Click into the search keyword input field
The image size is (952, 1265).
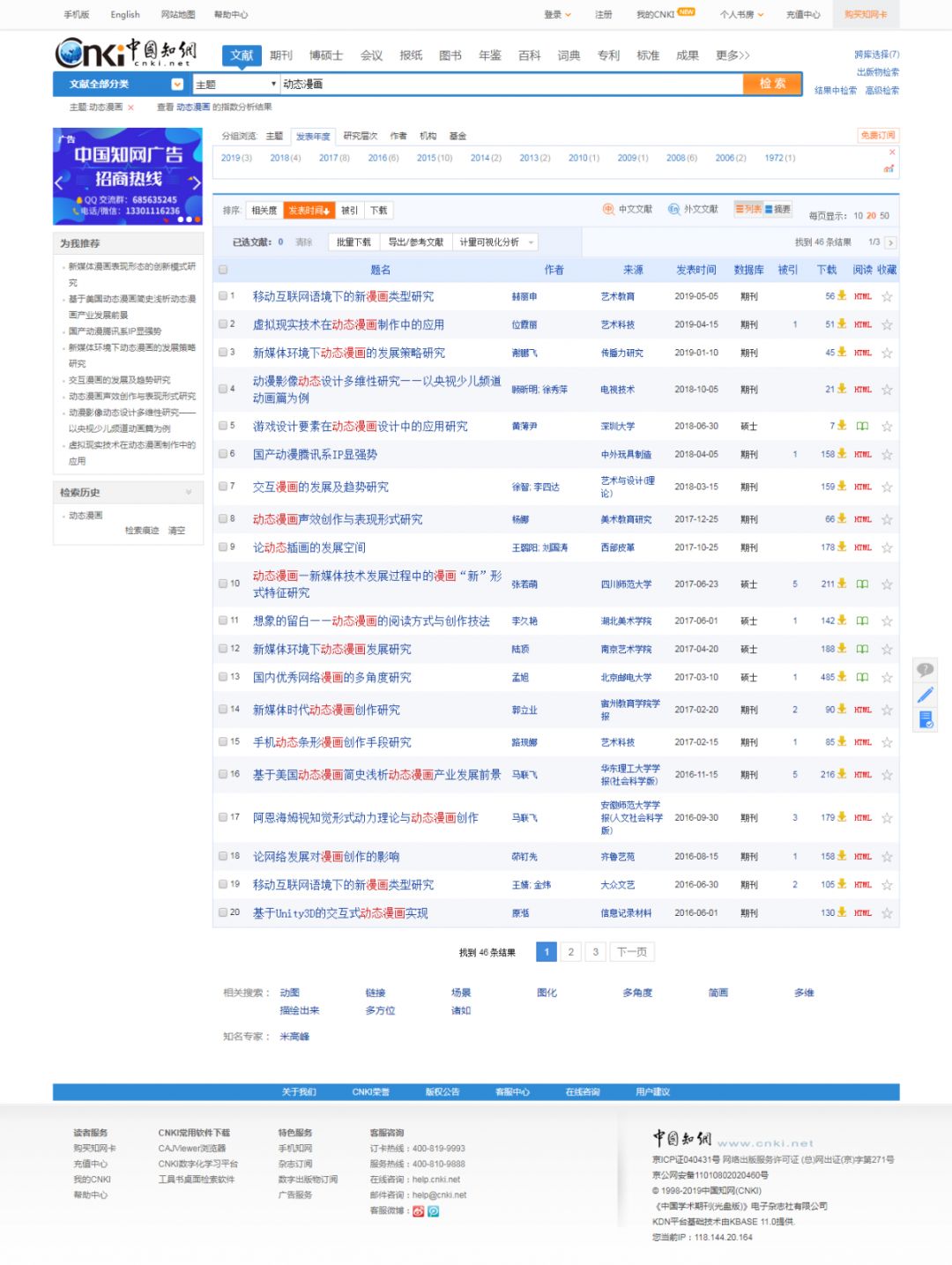(x=511, y=84)
